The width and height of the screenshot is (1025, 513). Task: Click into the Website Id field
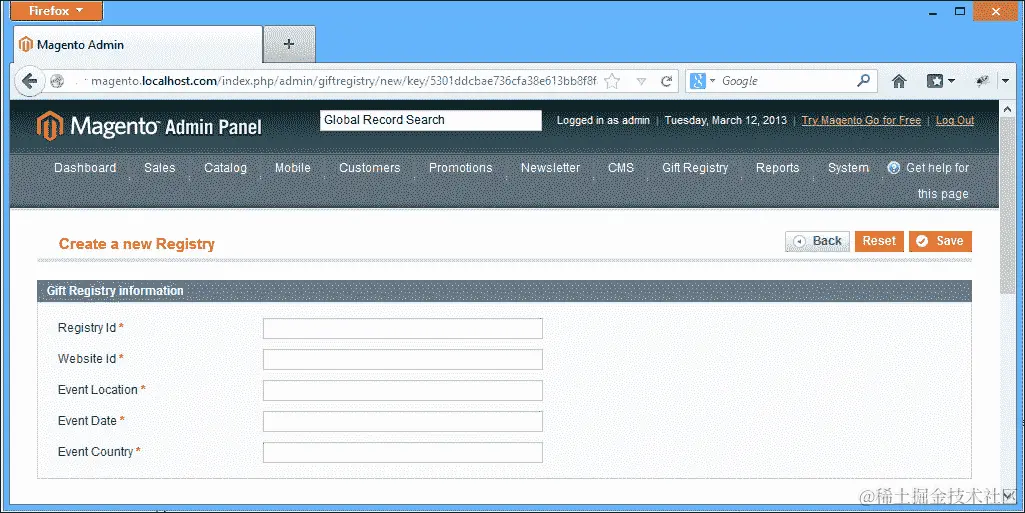[403, 359]
